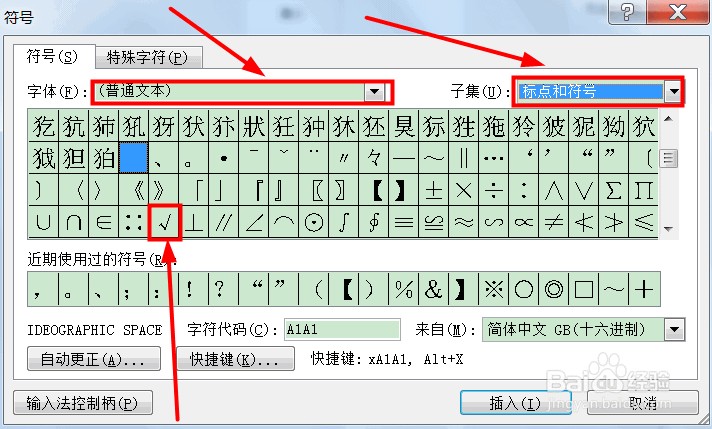Pick the percent % recently used symbol
The width and height of the screenshot is (712, 429).
pos(404,289)
